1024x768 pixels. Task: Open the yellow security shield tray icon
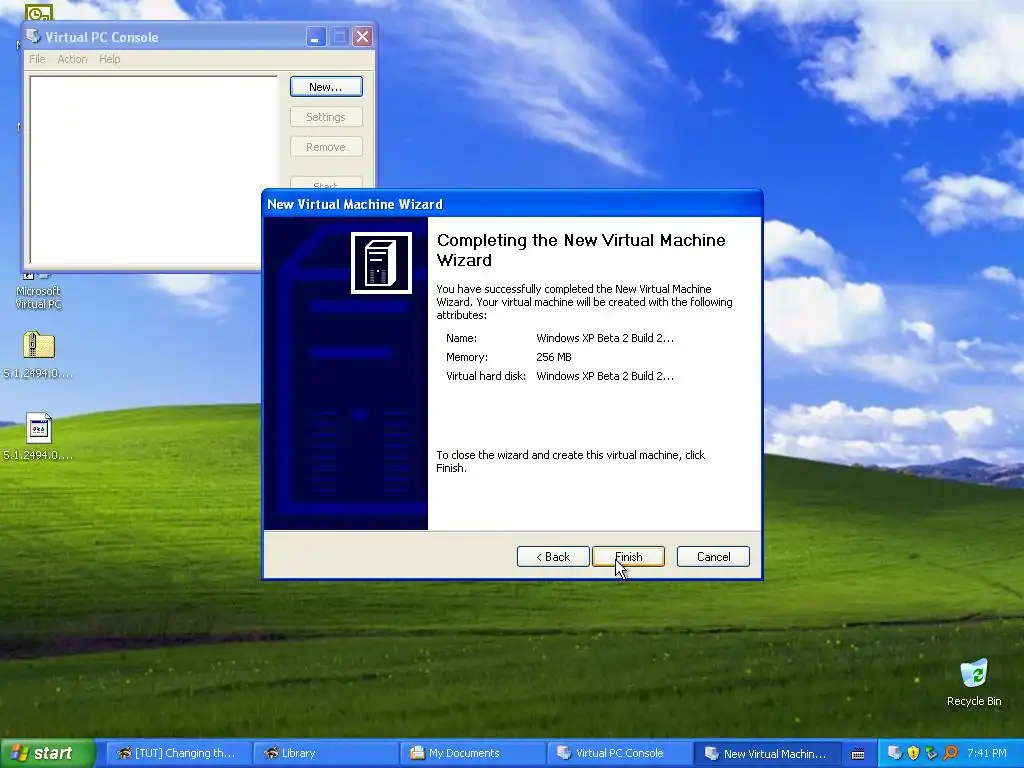[913, 753]
